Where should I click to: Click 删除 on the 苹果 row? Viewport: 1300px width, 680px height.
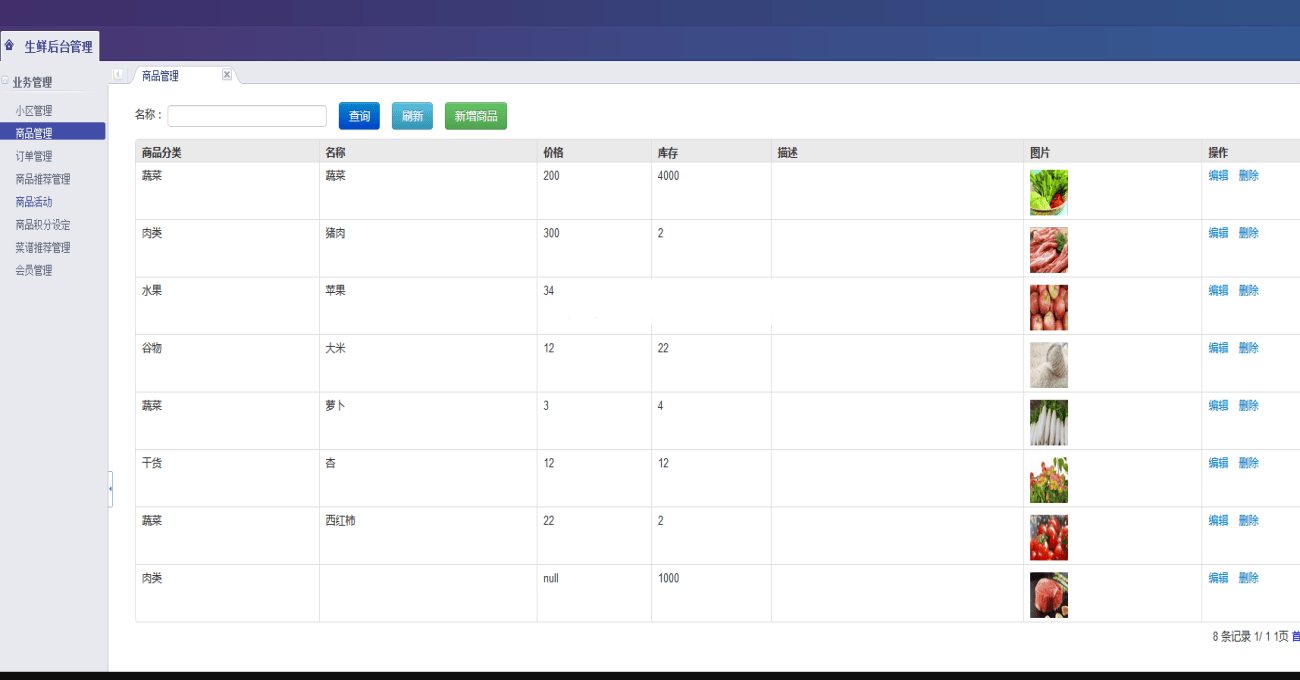1248,290
